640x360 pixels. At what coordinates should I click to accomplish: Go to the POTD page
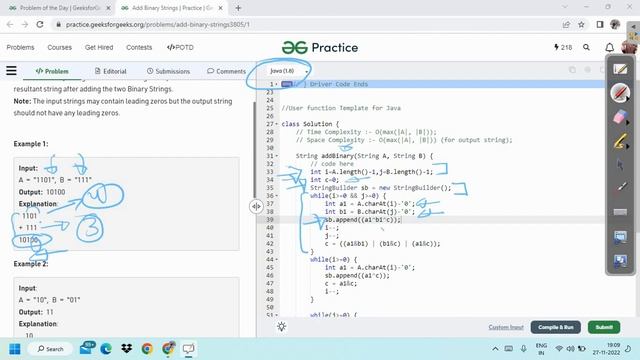click(x=180, y=47)
